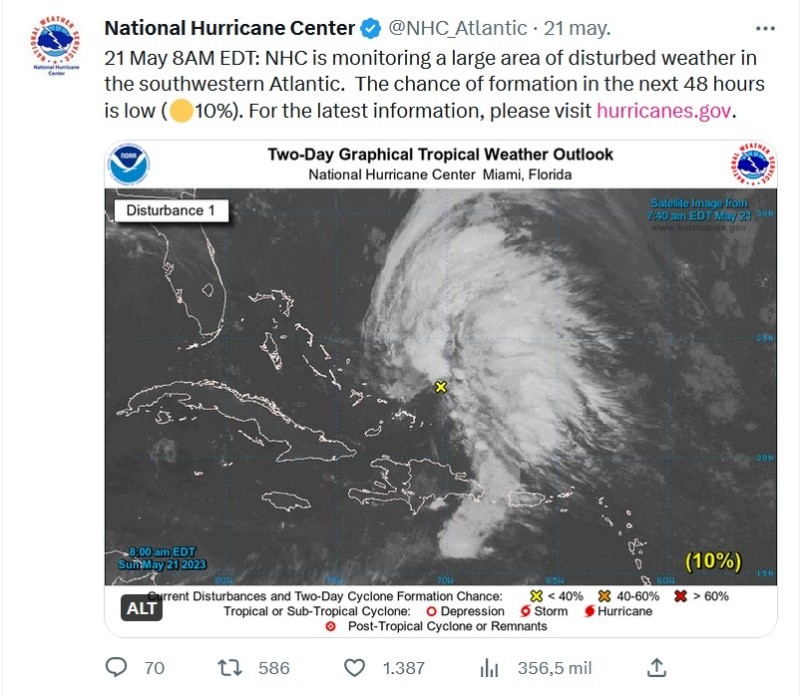
Task: Click the 70 replies count
Action: pos(154,668)
